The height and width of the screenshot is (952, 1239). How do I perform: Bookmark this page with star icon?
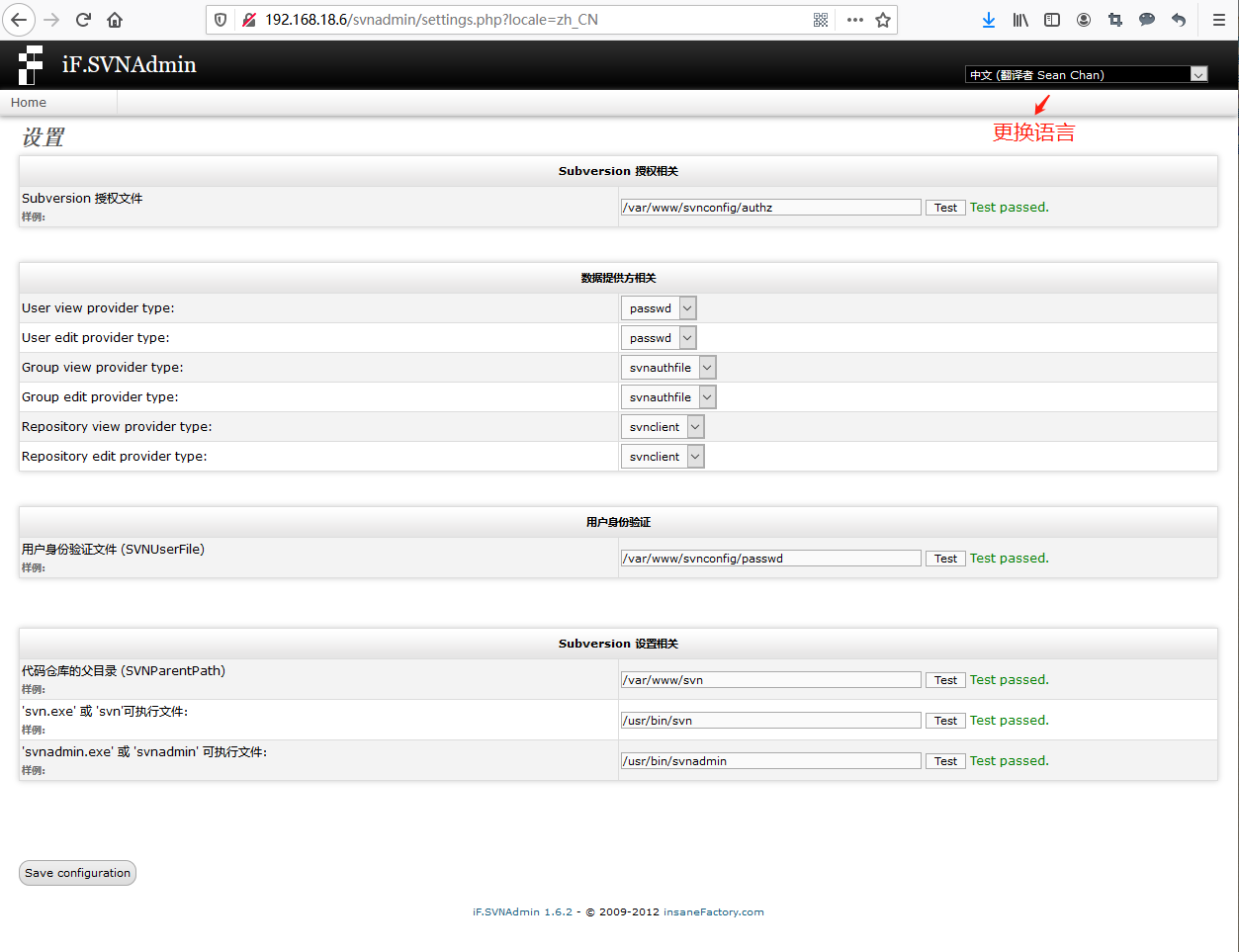pyautogui.click(x=883, y=20)
